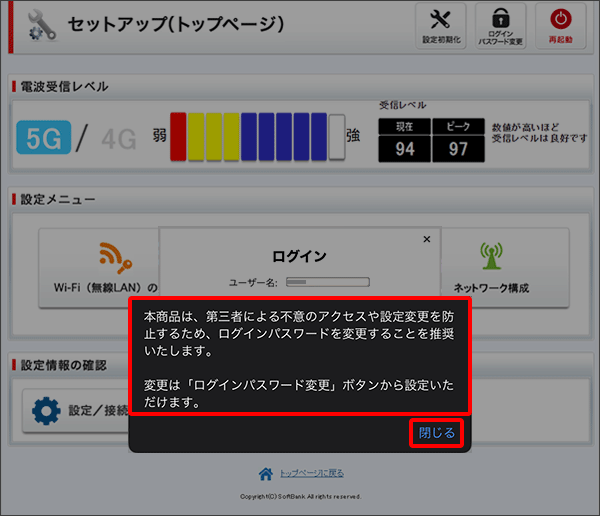Click トップページに戻る link
The height and width of the screenshot is (516, 600).
311,473
